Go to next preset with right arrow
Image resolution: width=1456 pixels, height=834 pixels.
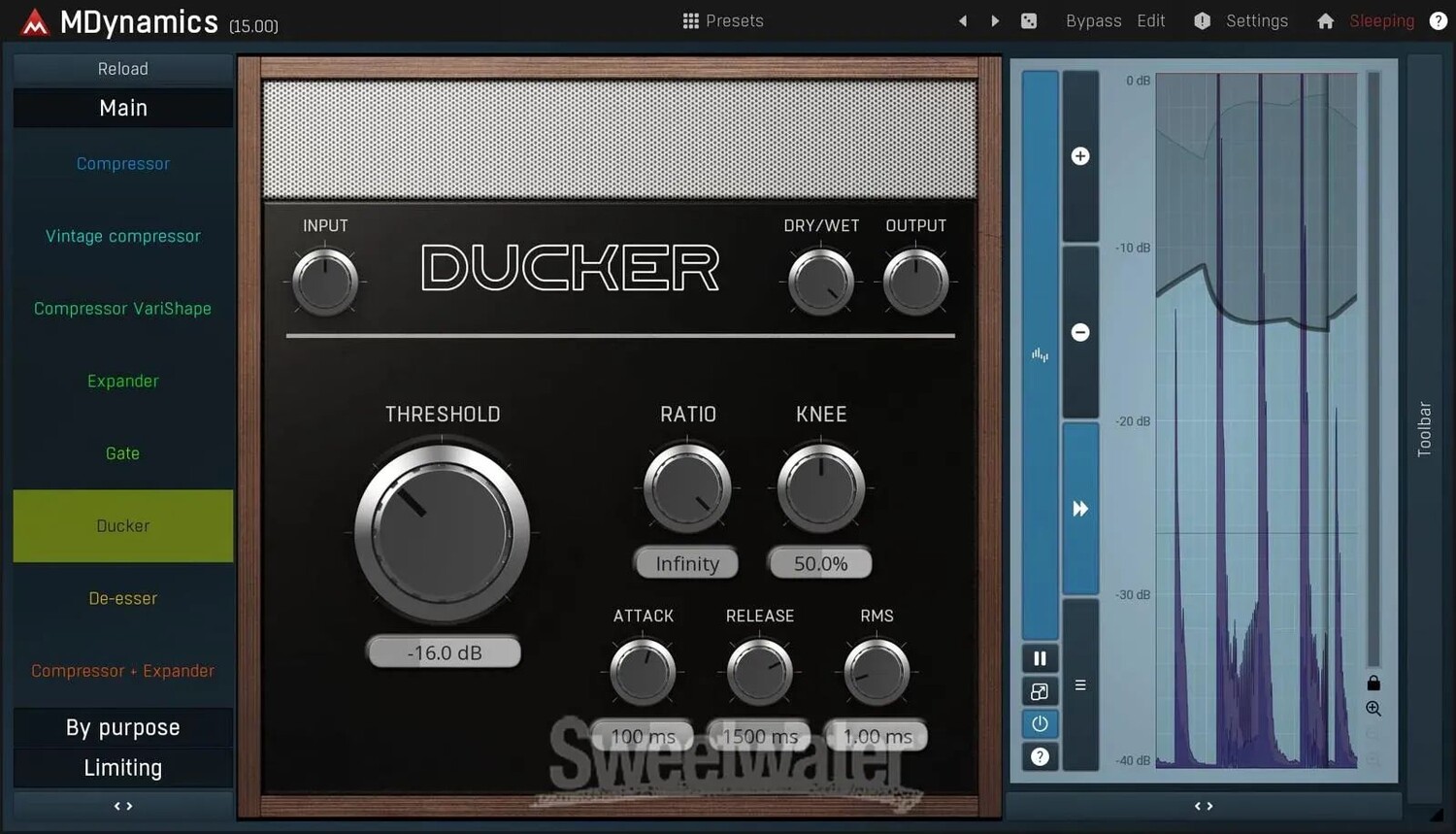tap(995, 20)
